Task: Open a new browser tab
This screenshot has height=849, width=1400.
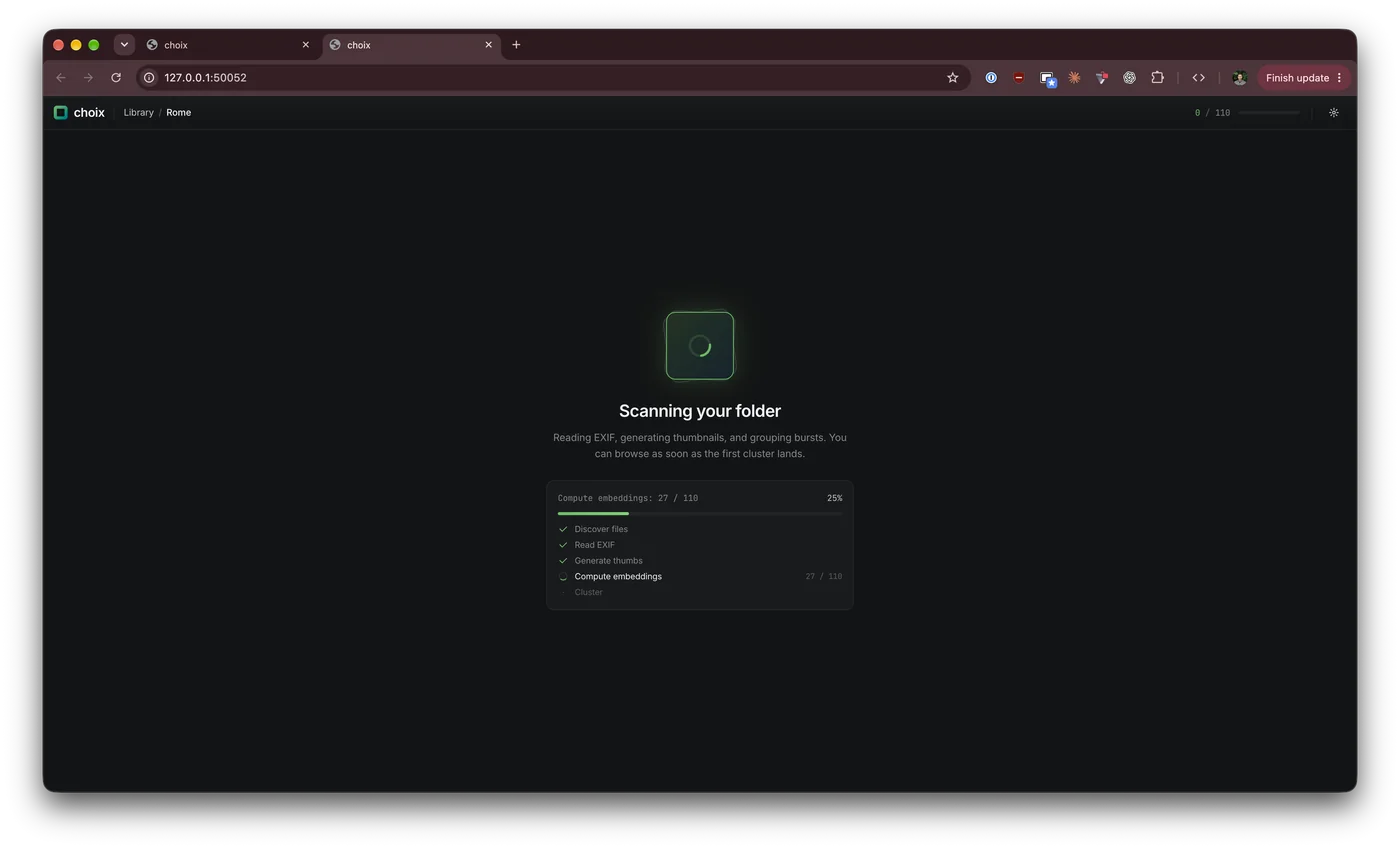Action: tap(516, 45)
